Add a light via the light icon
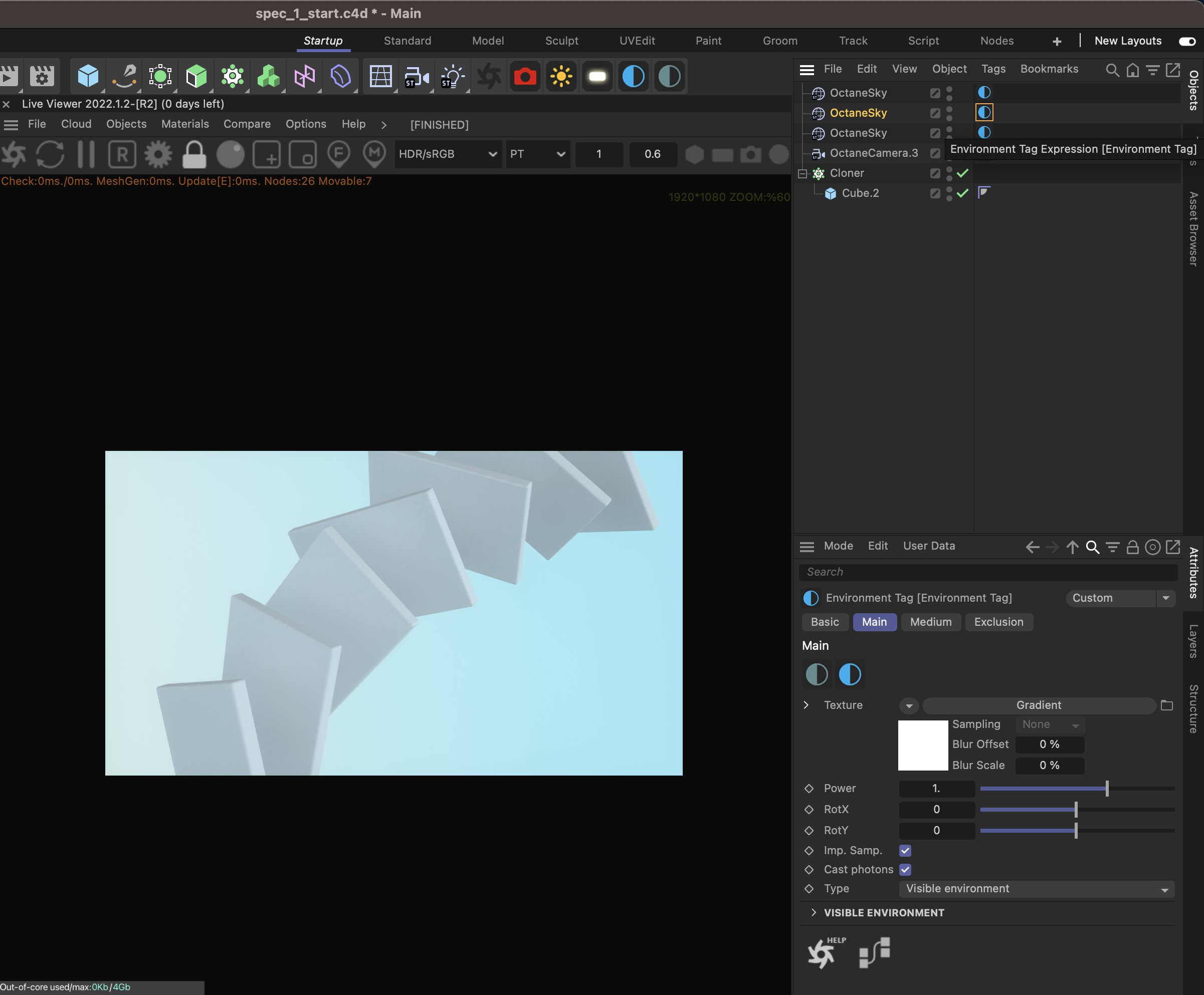 [x=452, y=76]
